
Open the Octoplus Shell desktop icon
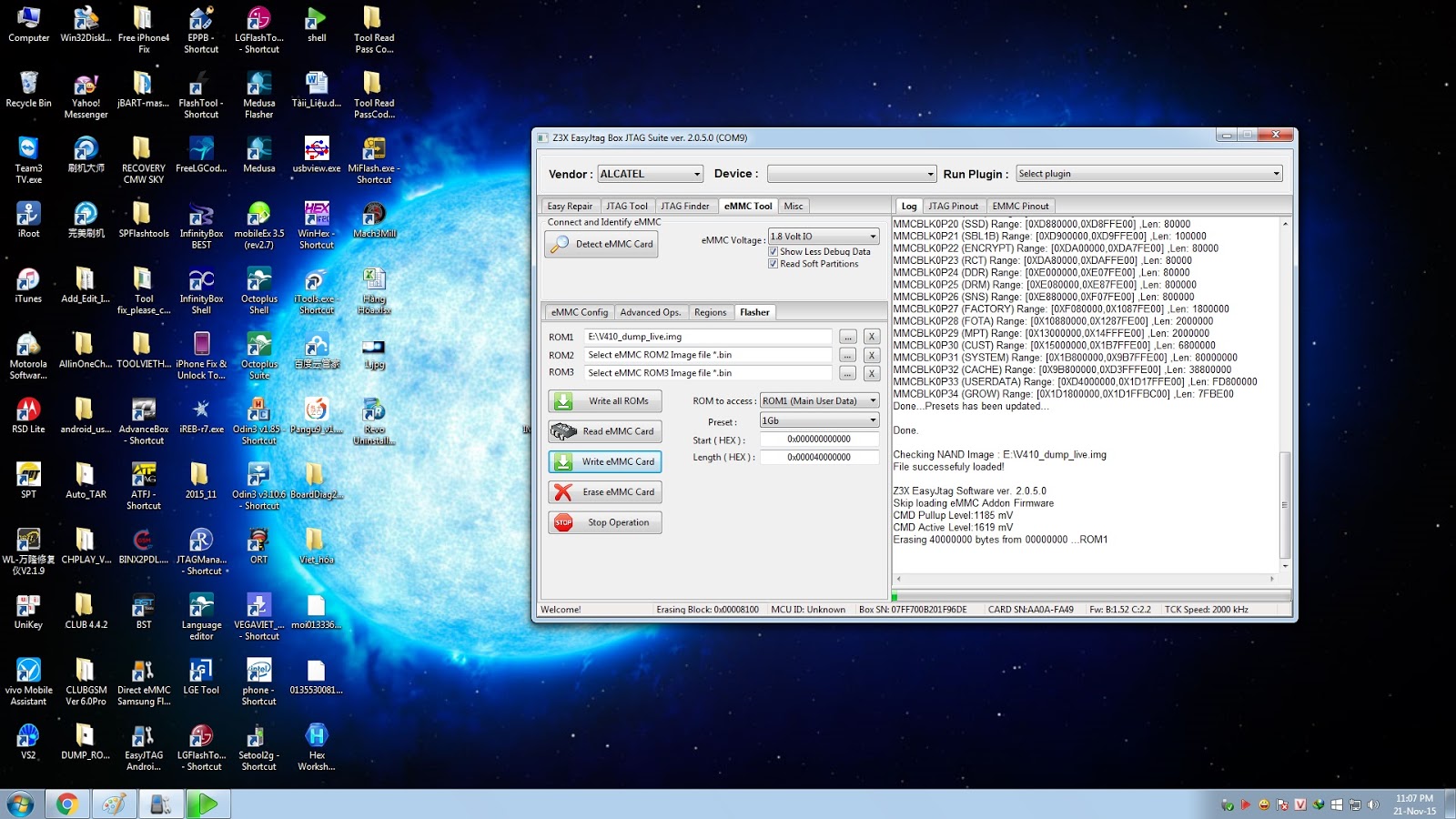[x=259, y=290]
